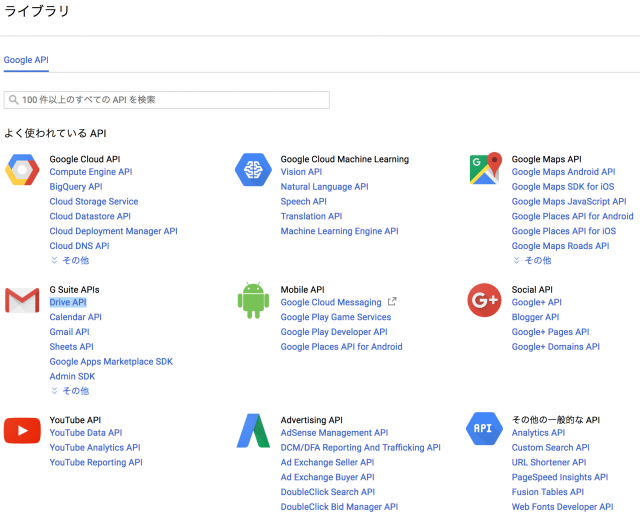
Task: Open Google+ Pages API
Action: [551, 332]
